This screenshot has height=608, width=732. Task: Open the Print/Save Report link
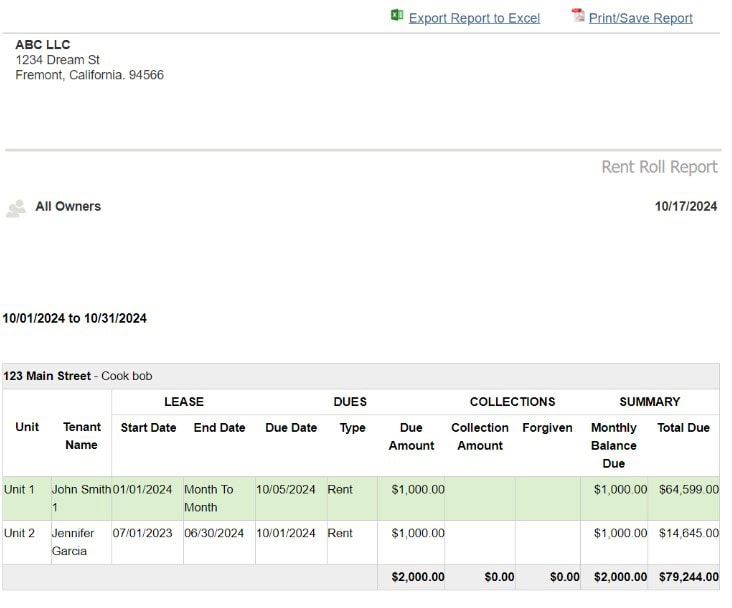pos(640,18)
